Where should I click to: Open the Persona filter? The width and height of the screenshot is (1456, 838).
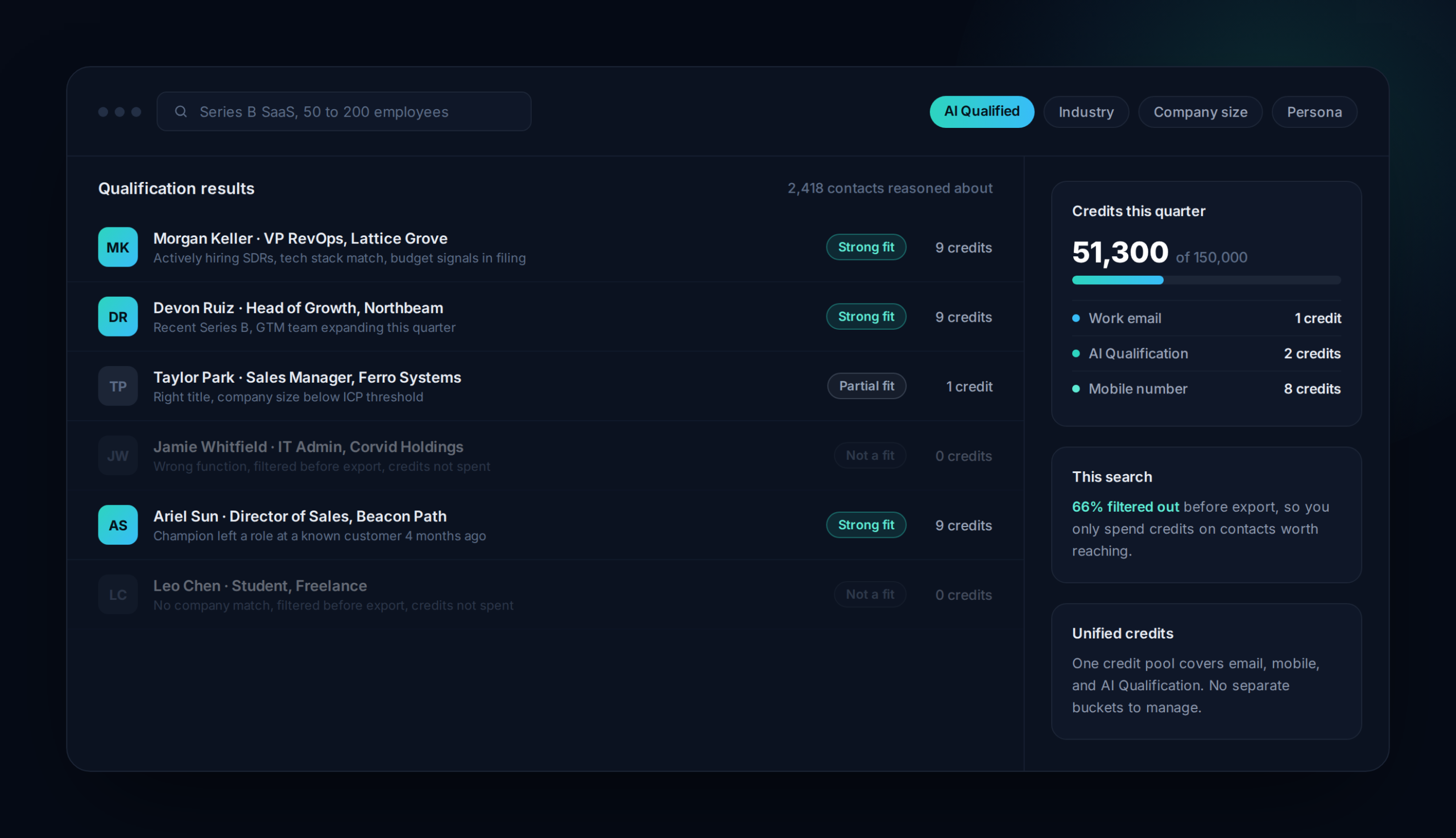coord(1314,111)
